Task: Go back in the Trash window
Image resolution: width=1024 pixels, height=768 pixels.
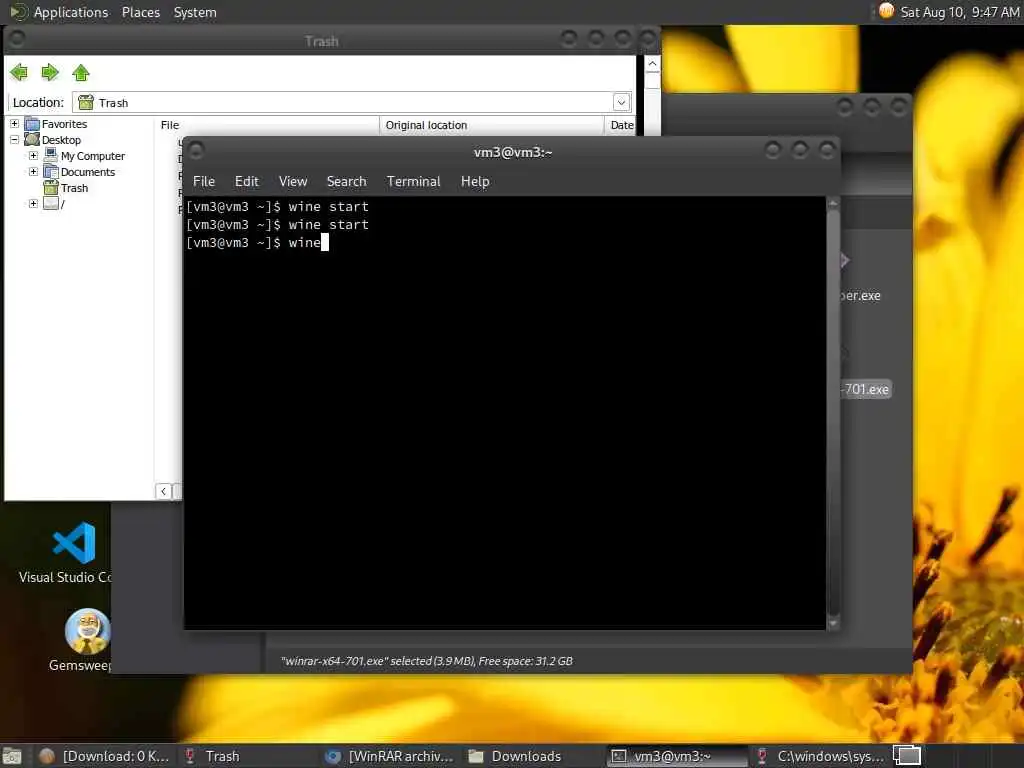Action: (x=19, y=72)
